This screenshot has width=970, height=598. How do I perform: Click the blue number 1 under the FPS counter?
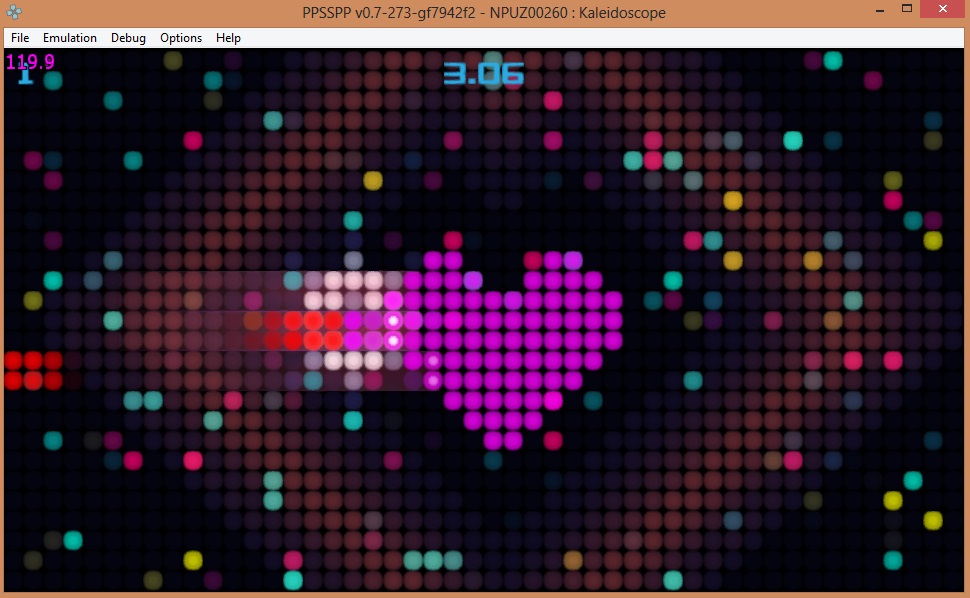click(25, 76)
